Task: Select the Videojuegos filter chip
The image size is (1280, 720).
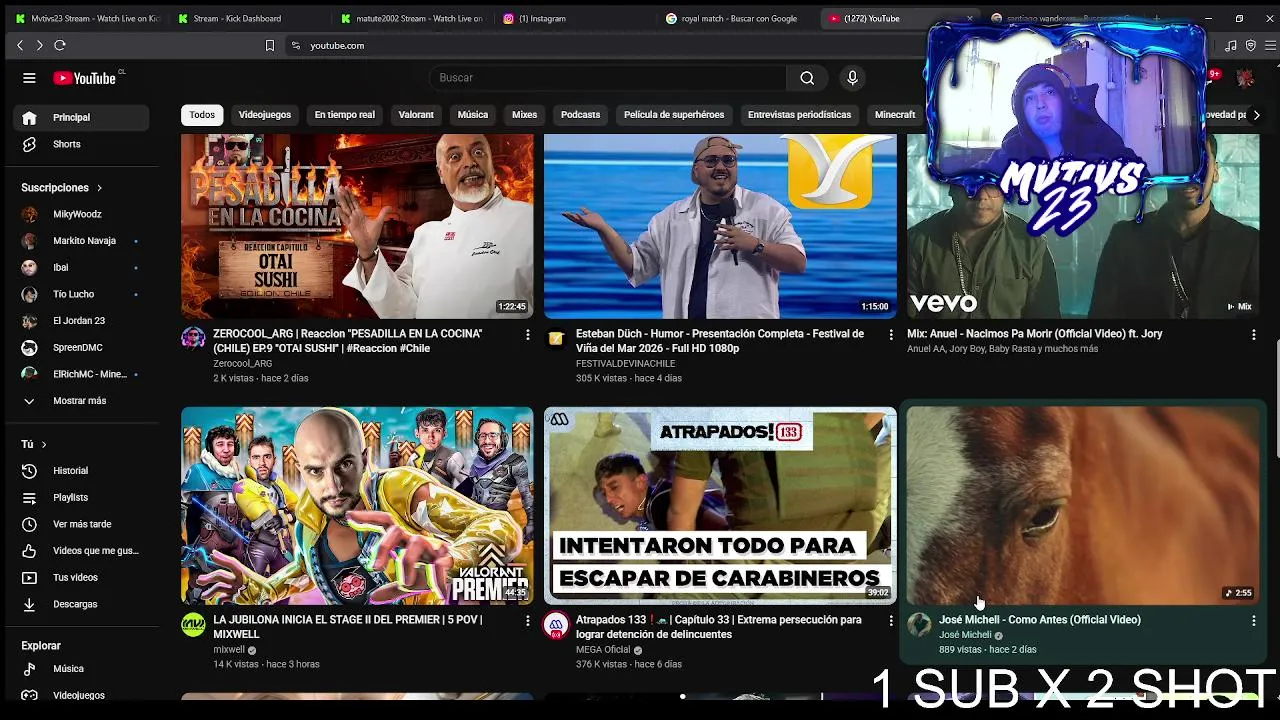Action: (x=265, y=115)
